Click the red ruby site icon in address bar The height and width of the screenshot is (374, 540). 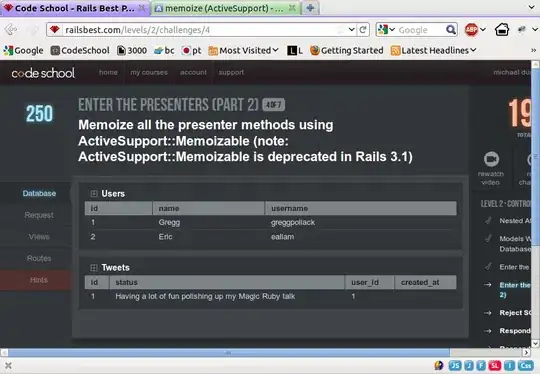(54, 30)
